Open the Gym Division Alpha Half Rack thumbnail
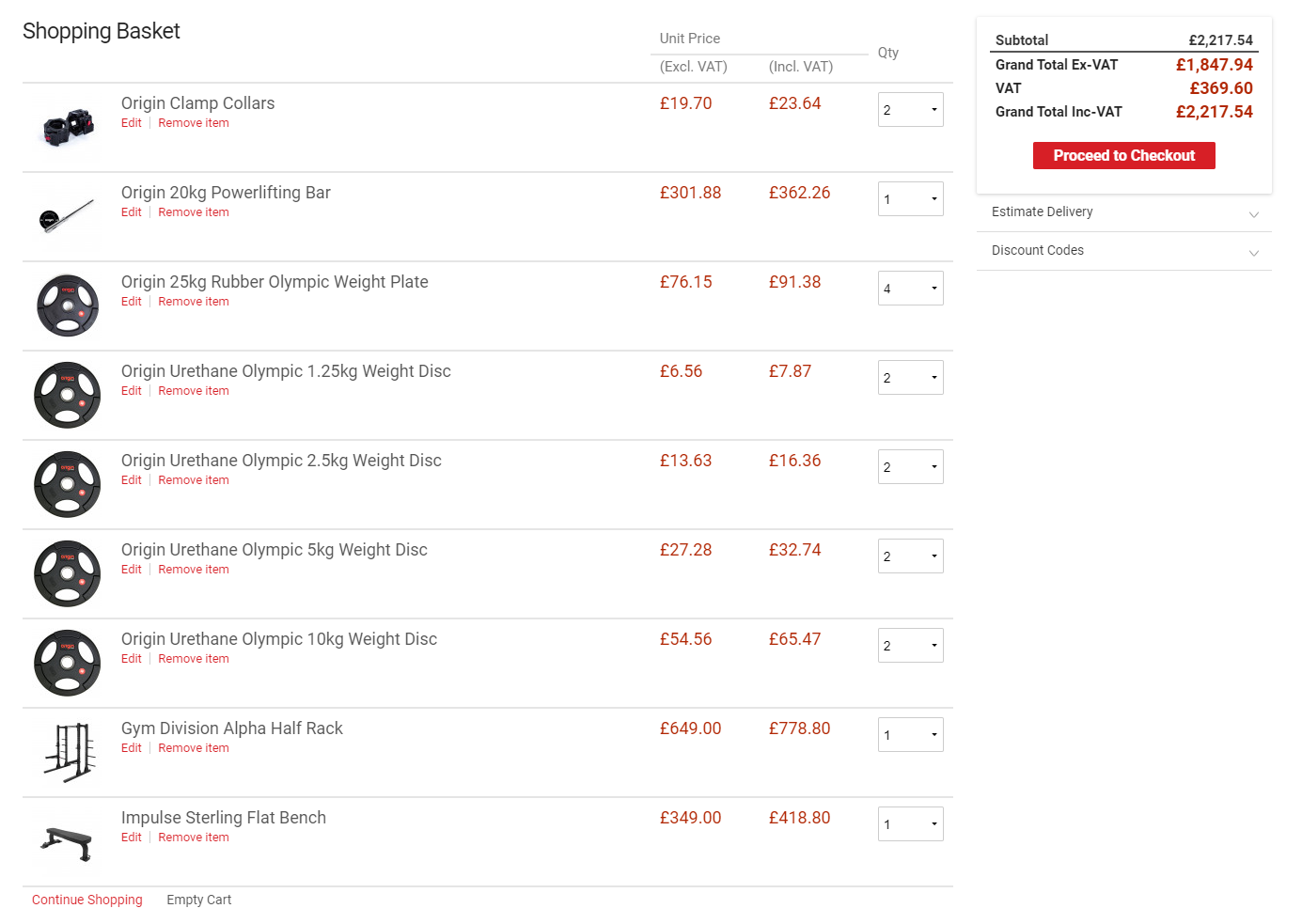1302x924 pixels. (68, 753)
